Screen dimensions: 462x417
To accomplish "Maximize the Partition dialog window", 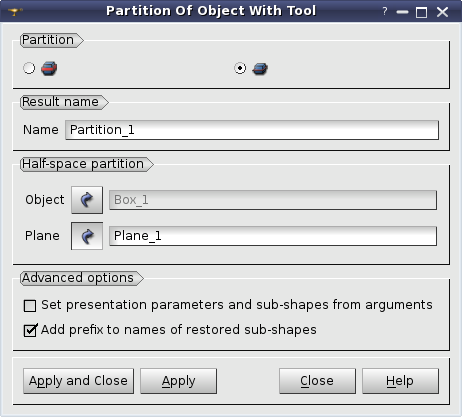I will click(x=421, y=13).
